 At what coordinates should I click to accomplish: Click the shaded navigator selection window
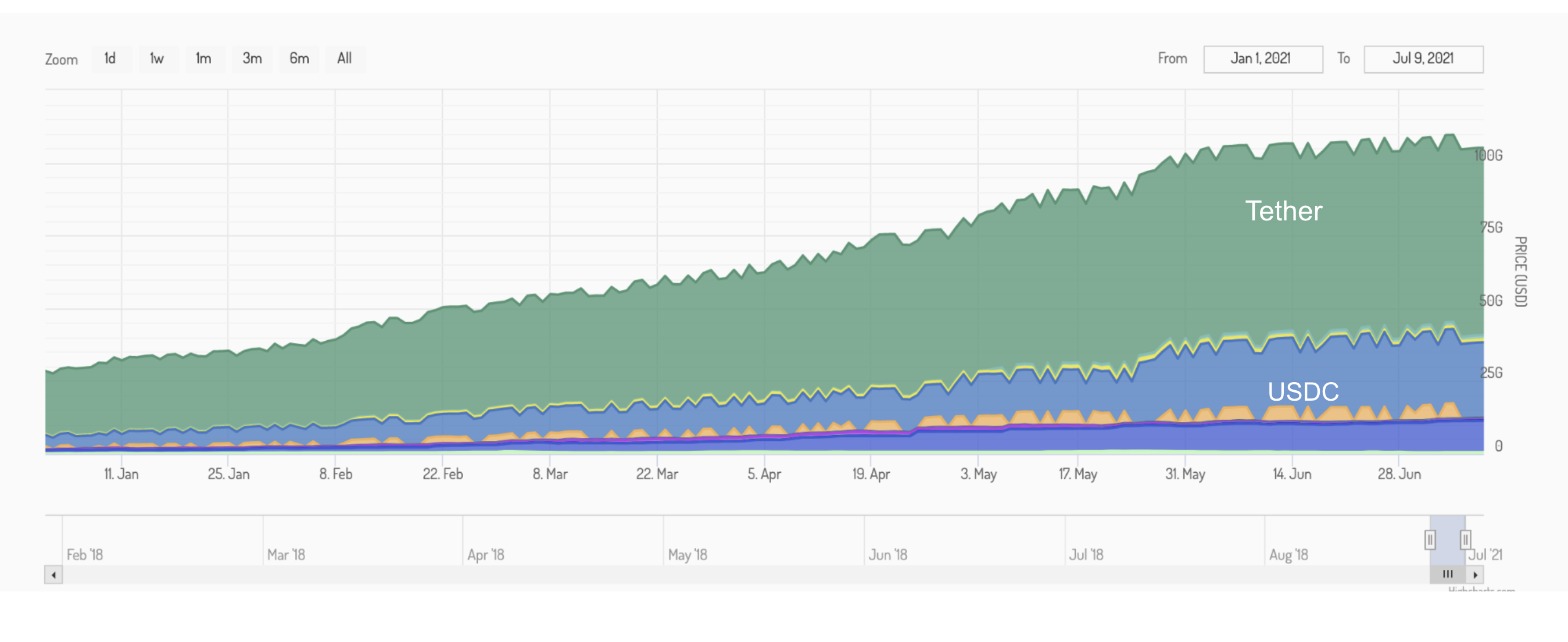pos(1448,540)
